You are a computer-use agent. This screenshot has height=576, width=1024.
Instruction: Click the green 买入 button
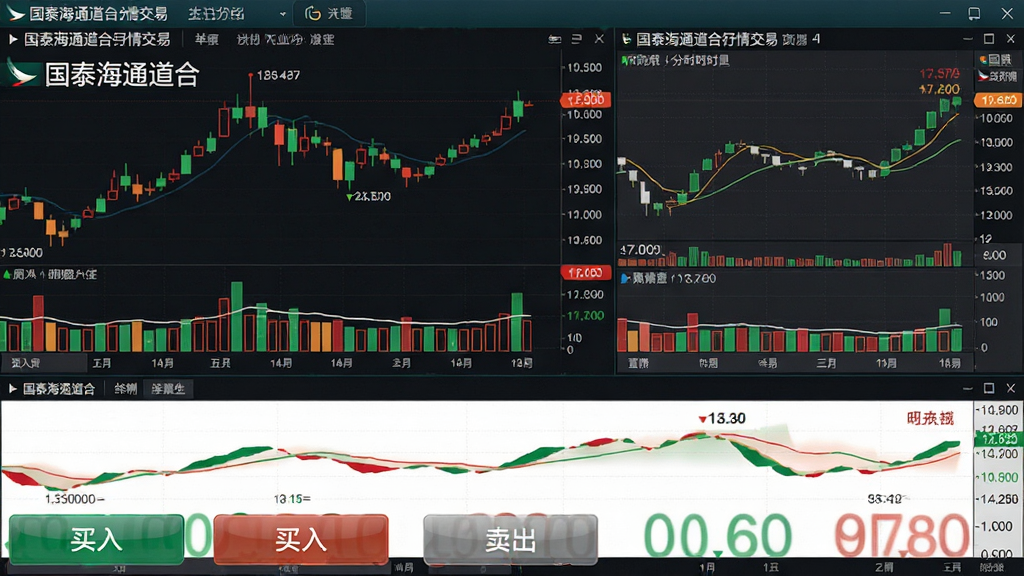96,539
